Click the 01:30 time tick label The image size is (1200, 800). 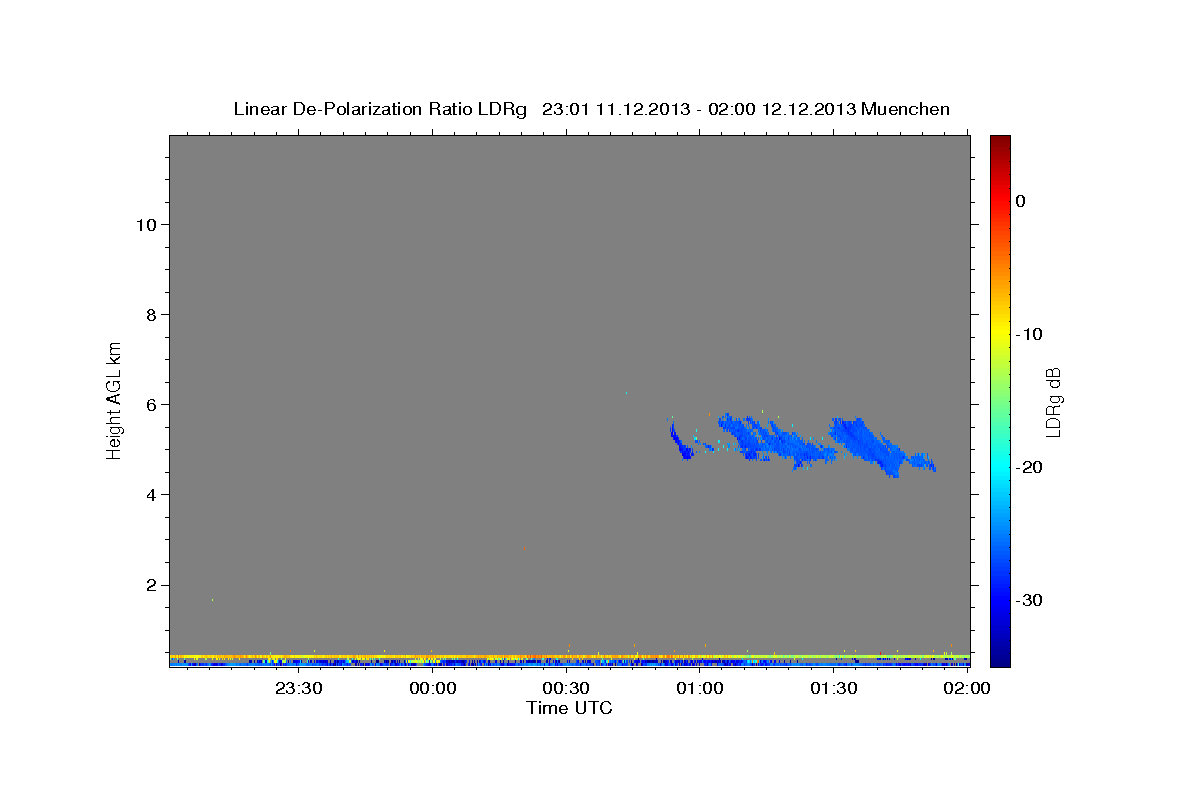coord(834,688)
